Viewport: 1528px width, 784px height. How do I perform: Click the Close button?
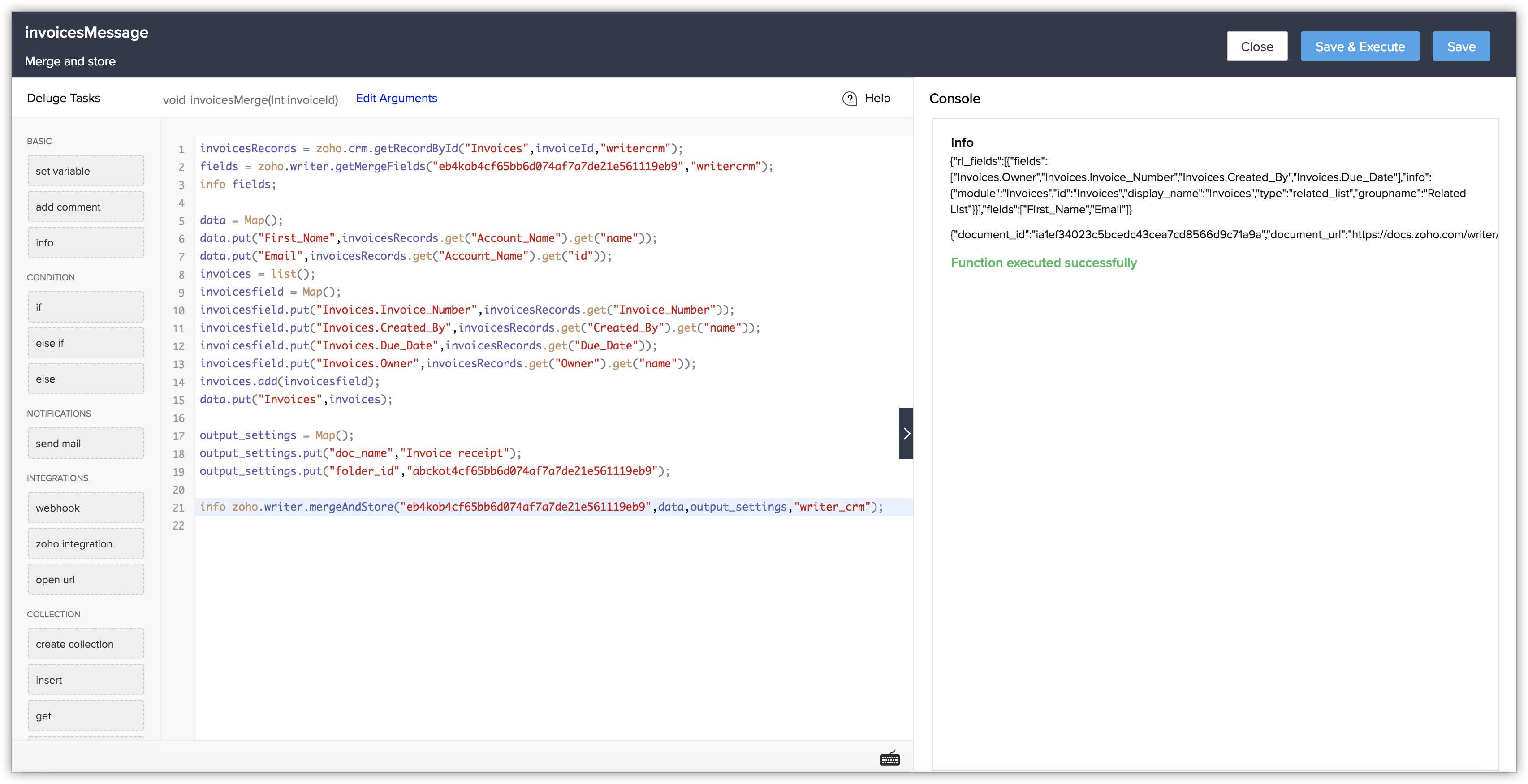click(x=1257, y=46)
